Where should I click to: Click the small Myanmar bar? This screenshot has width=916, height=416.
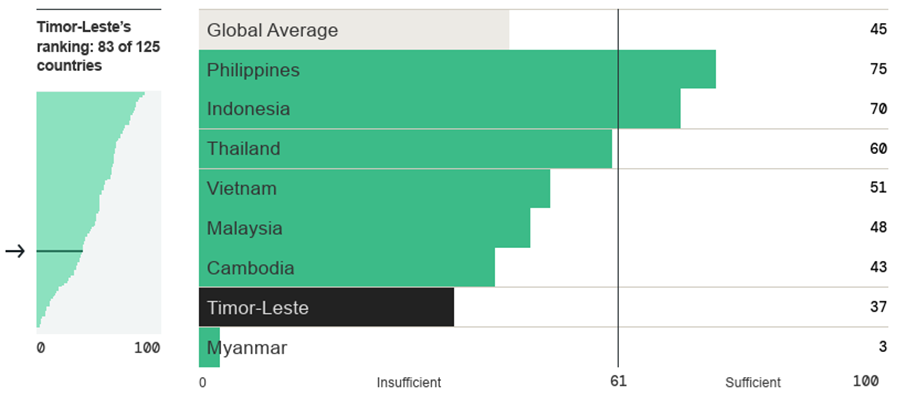pyautogui.click(x=209, y=348)
